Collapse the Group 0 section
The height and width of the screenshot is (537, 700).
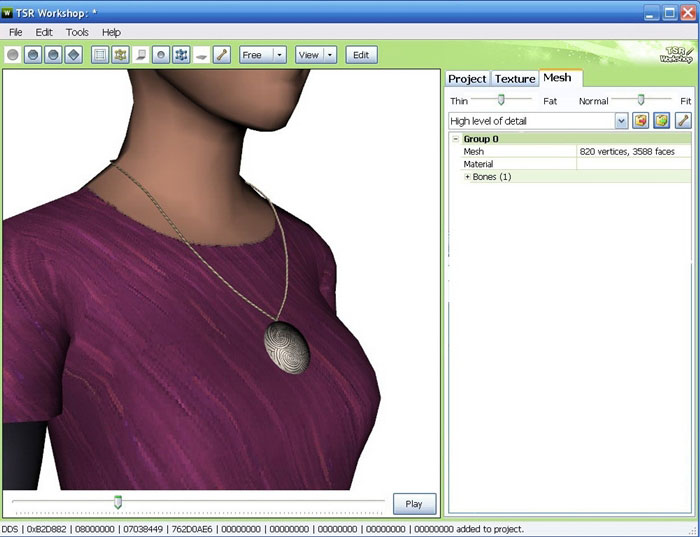pos(455,139)
